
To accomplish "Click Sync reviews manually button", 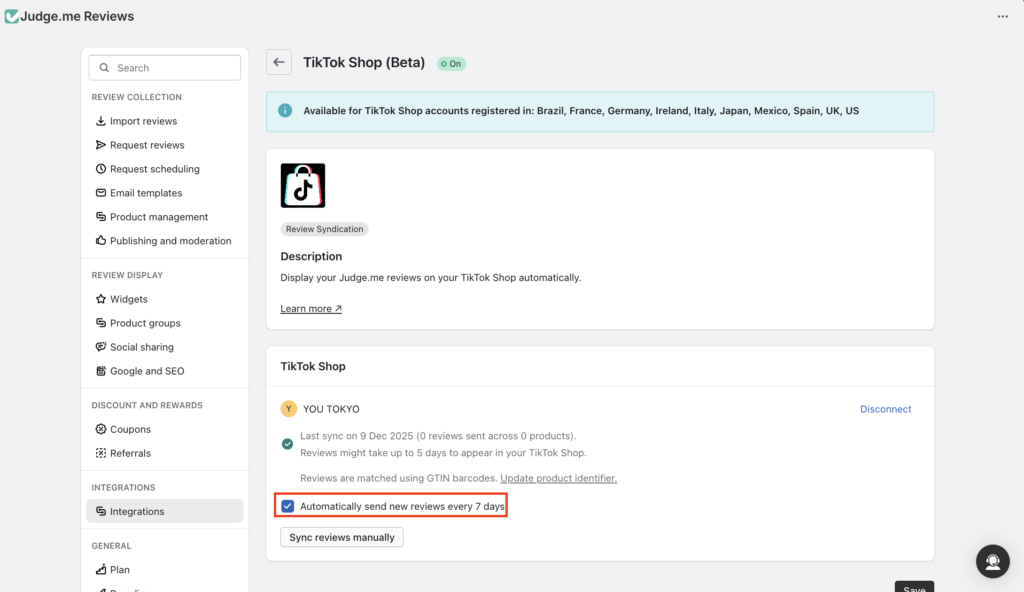I will pos(342,537).
